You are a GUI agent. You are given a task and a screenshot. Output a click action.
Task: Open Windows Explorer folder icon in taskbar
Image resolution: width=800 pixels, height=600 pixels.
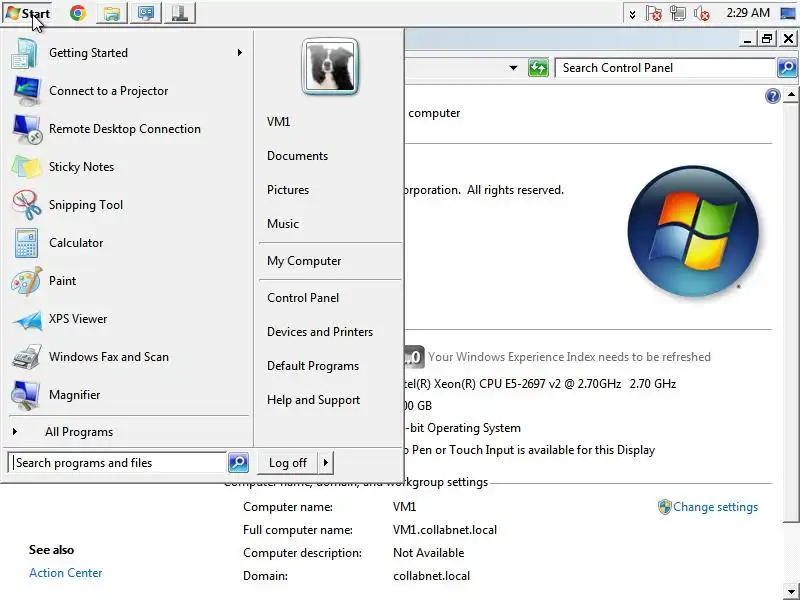point(111,13)
